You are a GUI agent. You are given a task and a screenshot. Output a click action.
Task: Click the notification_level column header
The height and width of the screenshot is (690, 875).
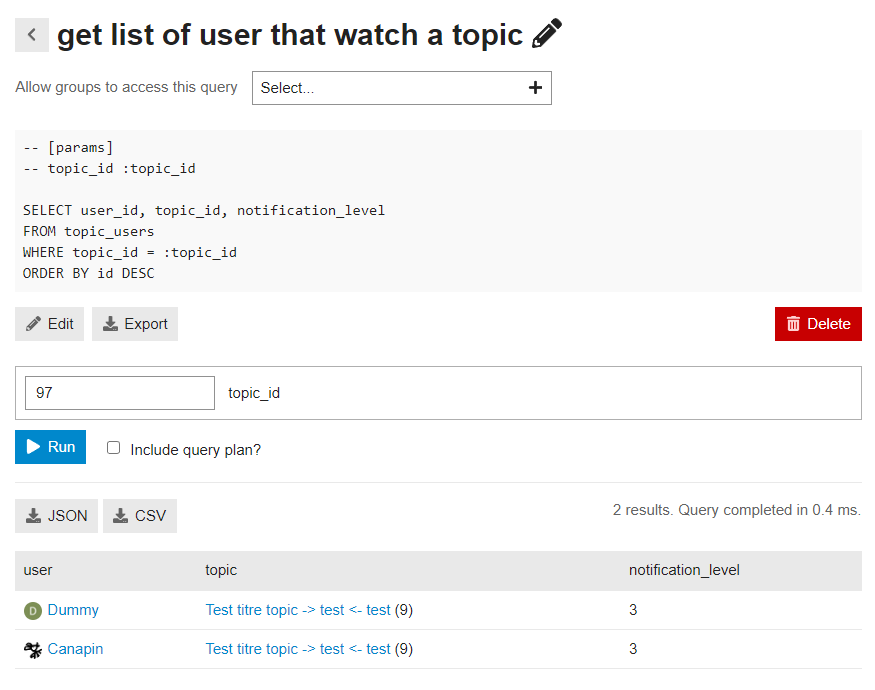click(684, 570)
